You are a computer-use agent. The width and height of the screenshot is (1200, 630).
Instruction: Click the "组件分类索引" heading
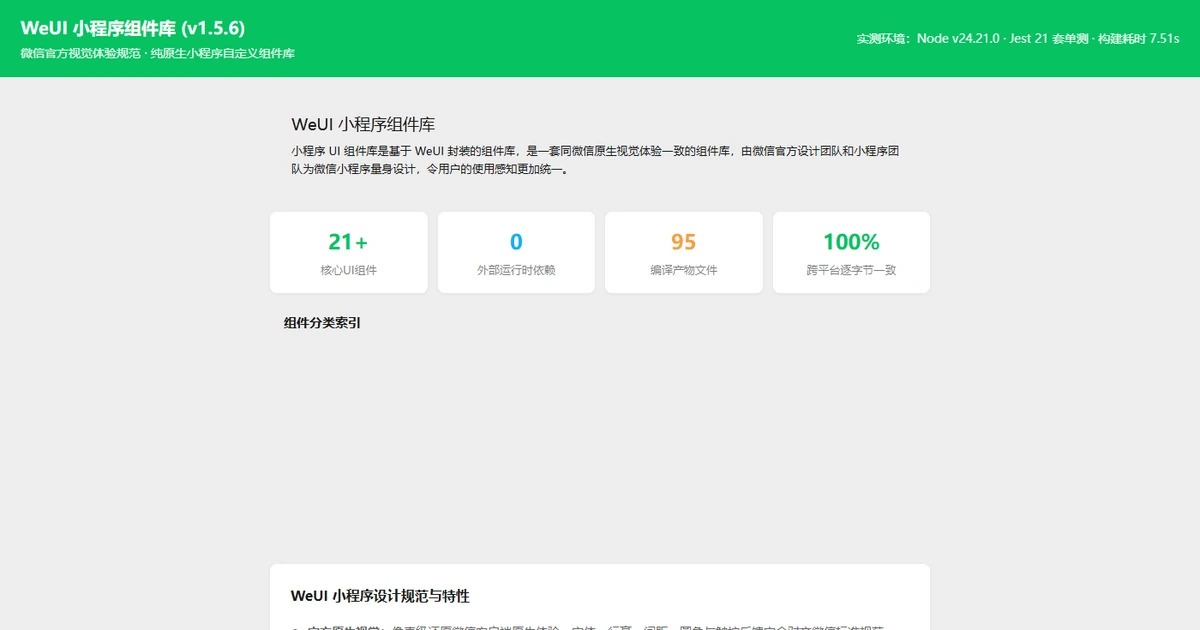pos(322,323)
